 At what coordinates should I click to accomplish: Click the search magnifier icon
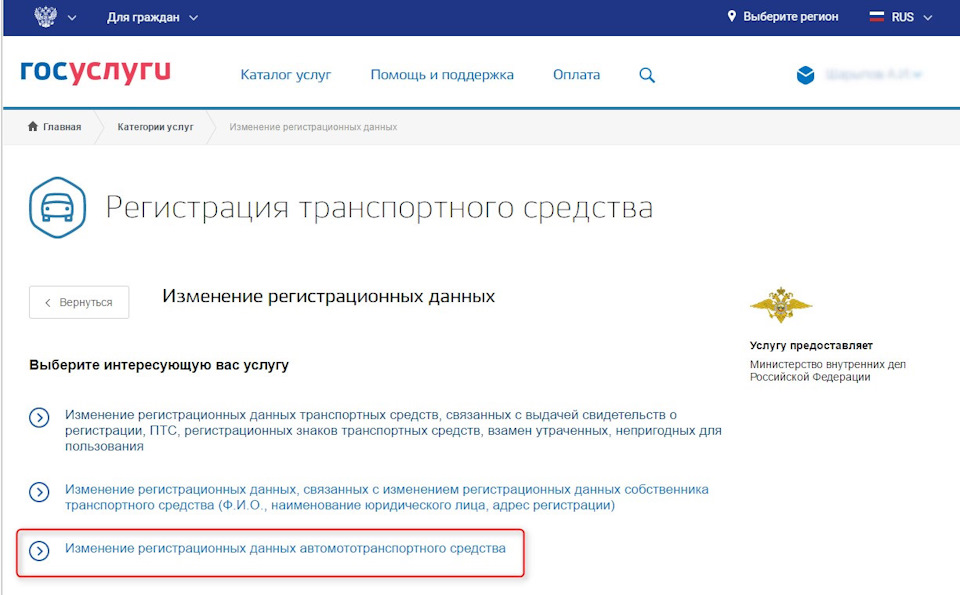click(x=647, y=75)
